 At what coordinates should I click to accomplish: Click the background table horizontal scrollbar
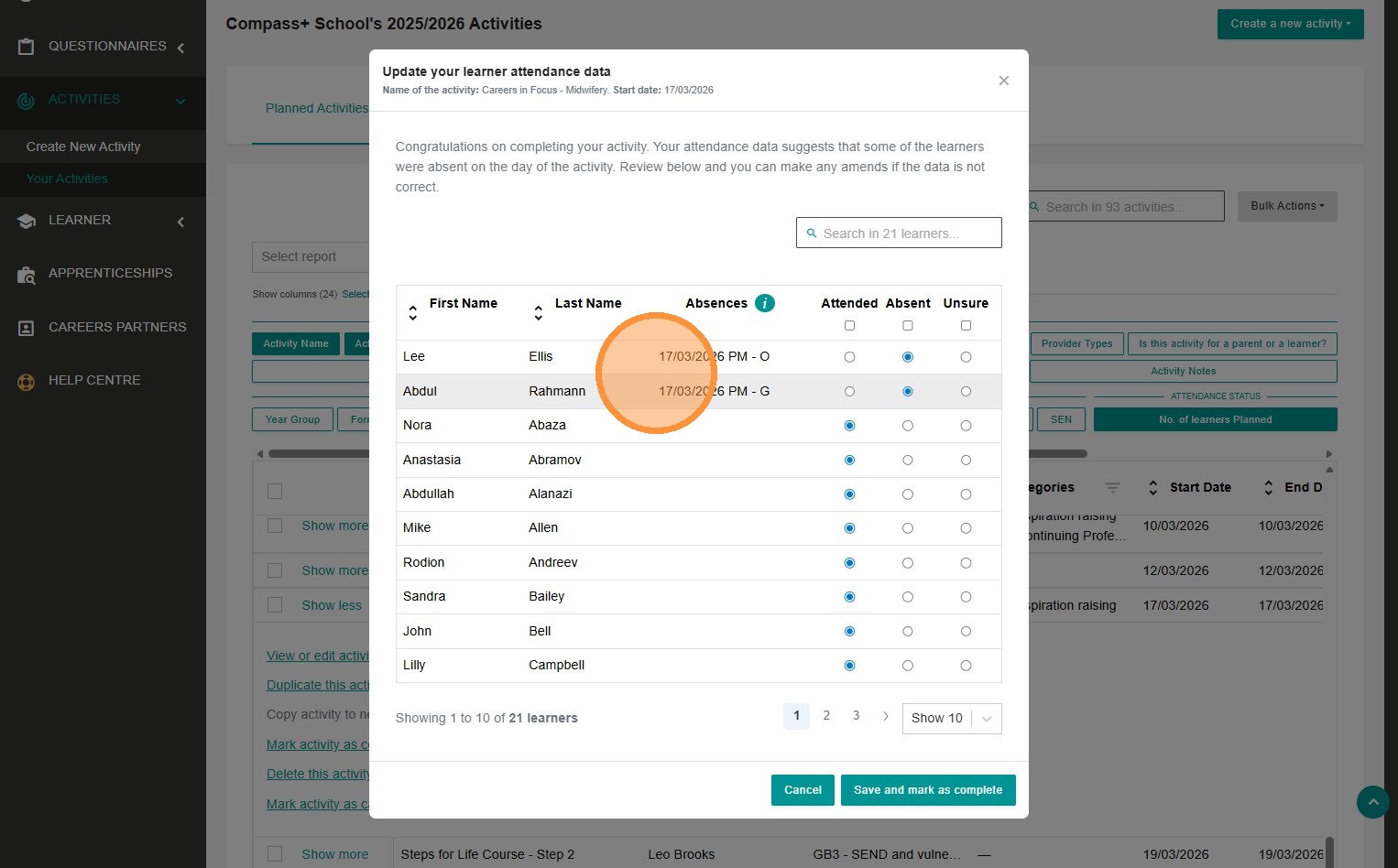click(x=678, y=453)
